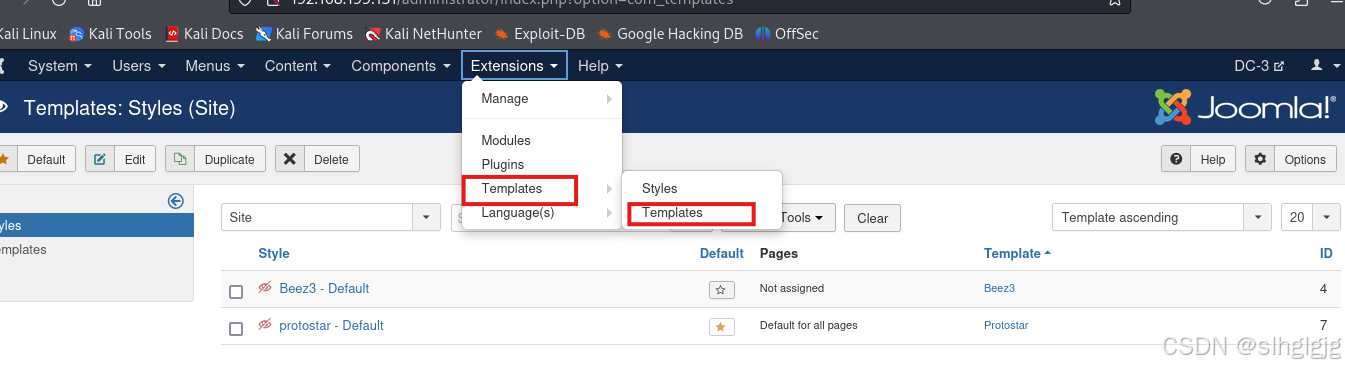The image size is (1345, 368).
Task: Check the protostar - Default row checkbox
Action: (236, 329)
